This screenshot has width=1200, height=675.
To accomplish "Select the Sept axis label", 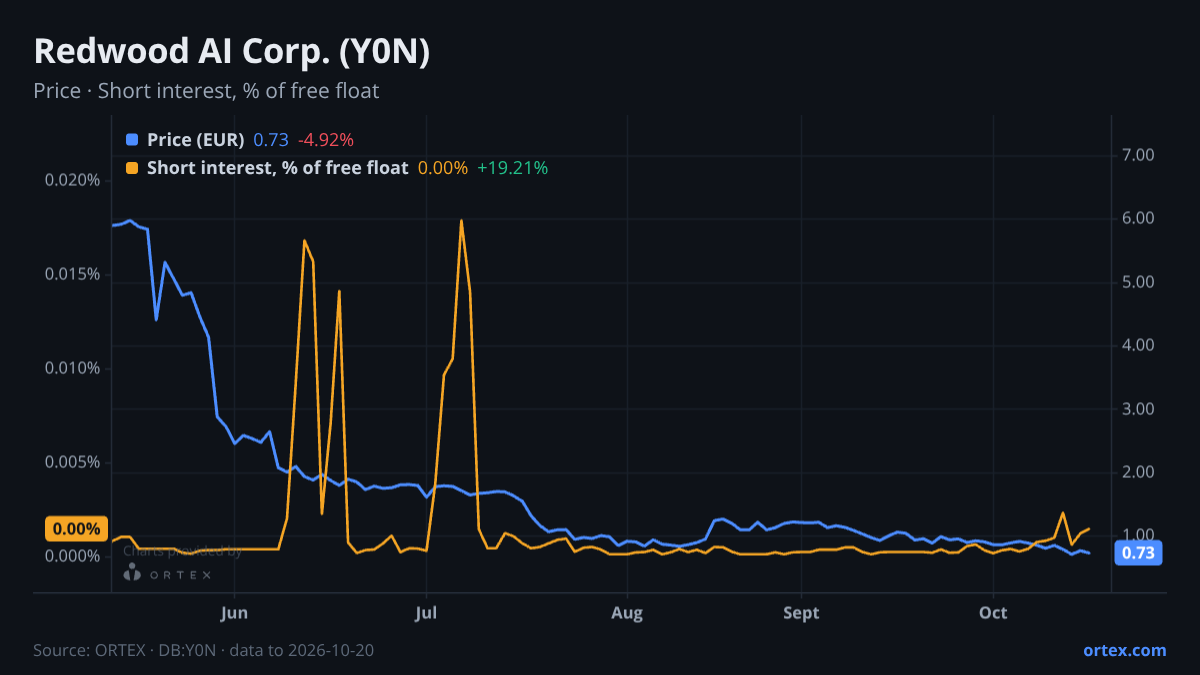I will click(801, 612).
